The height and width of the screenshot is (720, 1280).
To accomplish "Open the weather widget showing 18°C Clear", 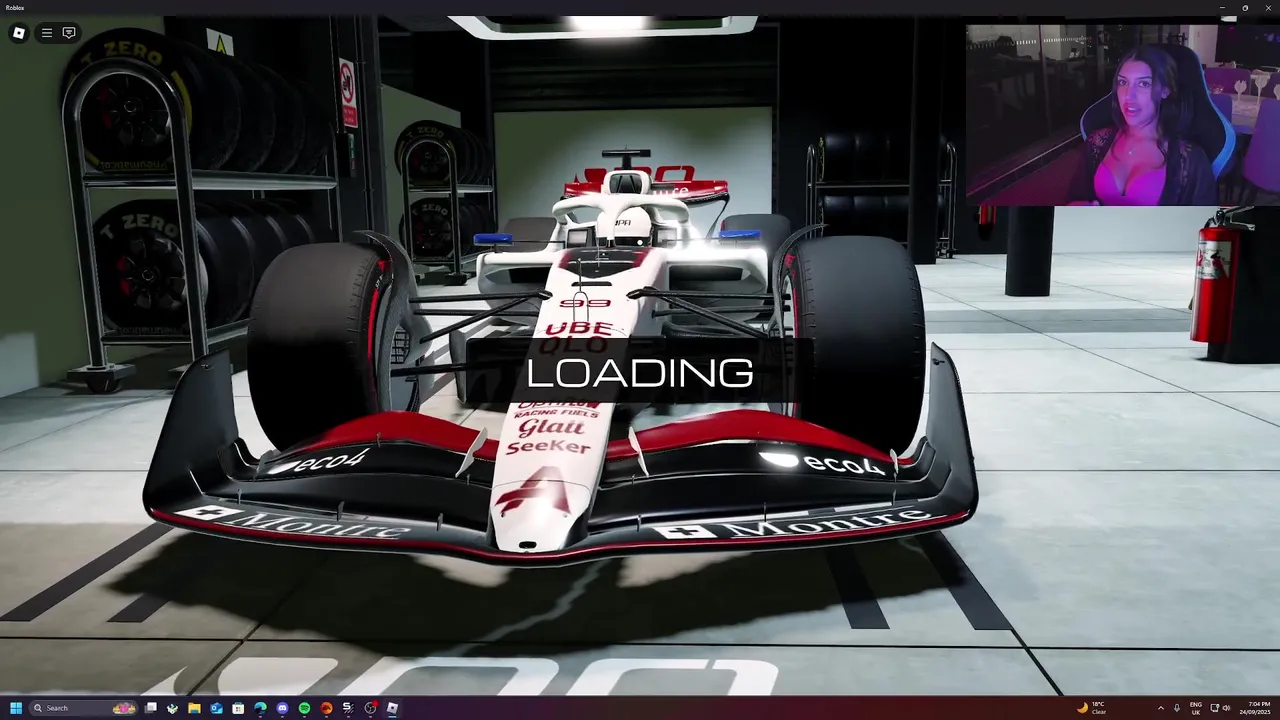I will pyautogui.click(x=1092, y=708).
